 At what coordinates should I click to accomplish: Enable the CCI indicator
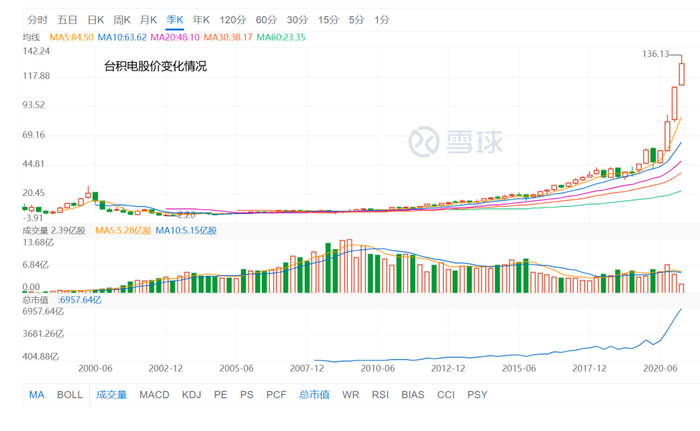point(446,395)
